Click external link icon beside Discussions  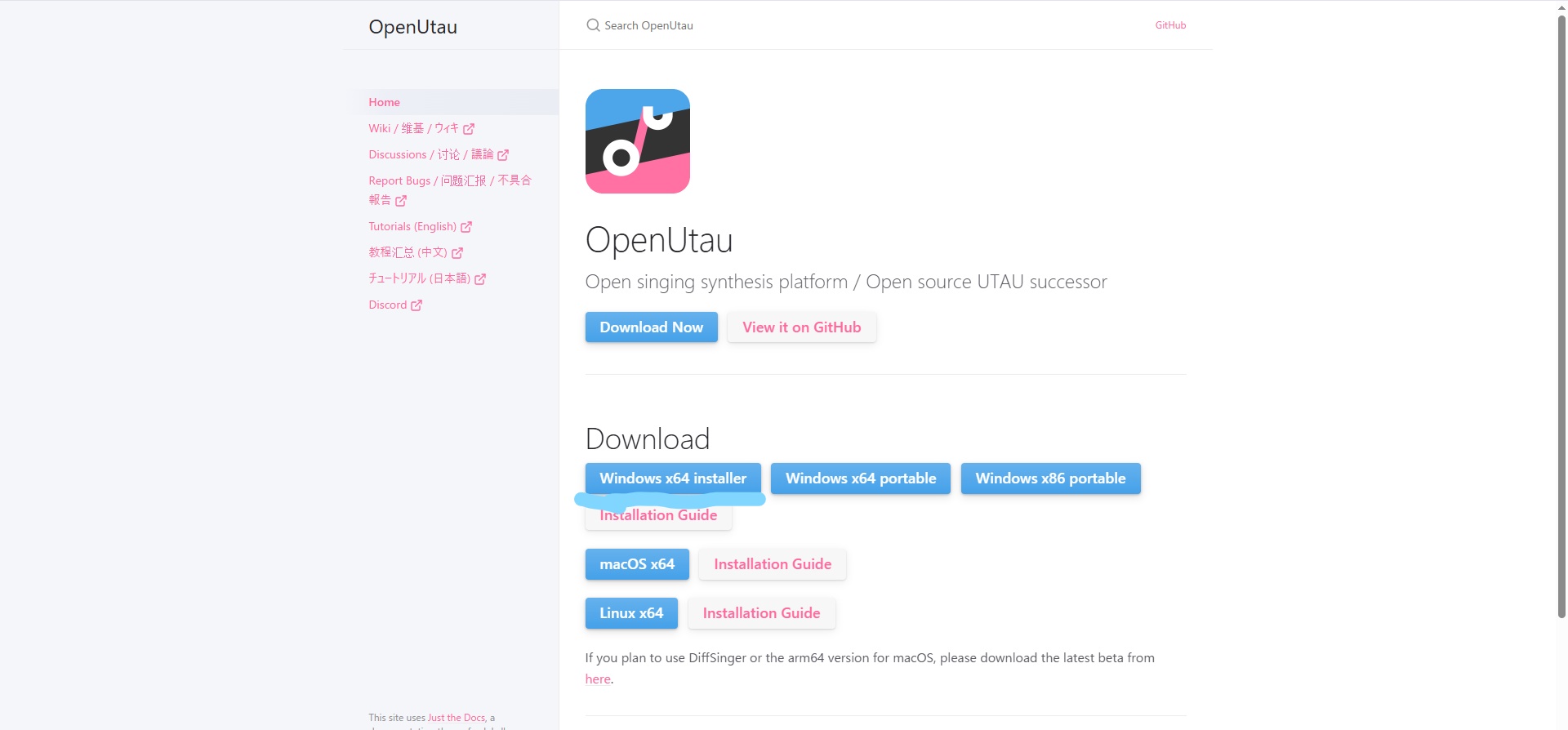[503, 155]
